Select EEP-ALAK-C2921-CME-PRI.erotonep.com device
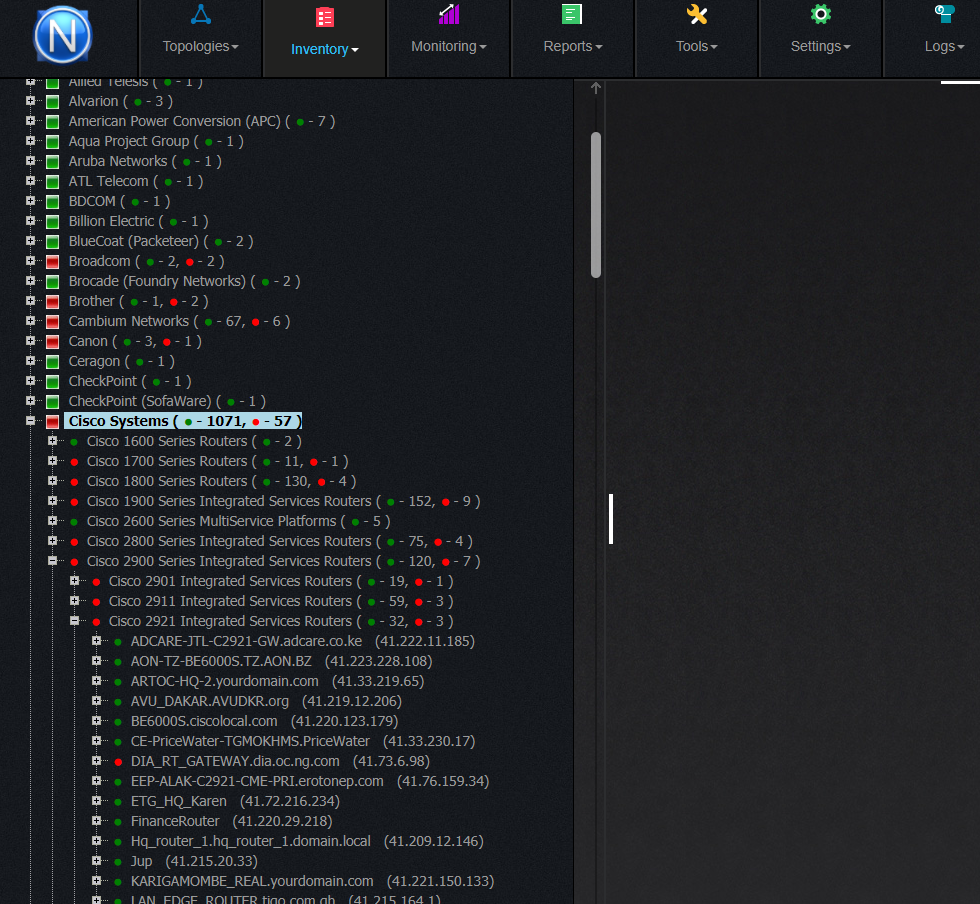Viewport: 980px width, 904px height. point(309,781)
